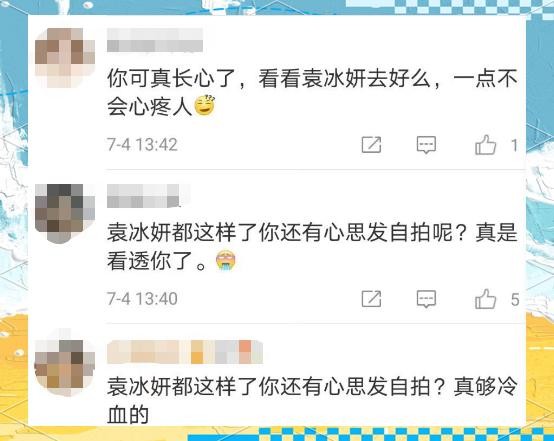
Task: Open third commenter's colorful blurred username
Action: coord(185,352)
